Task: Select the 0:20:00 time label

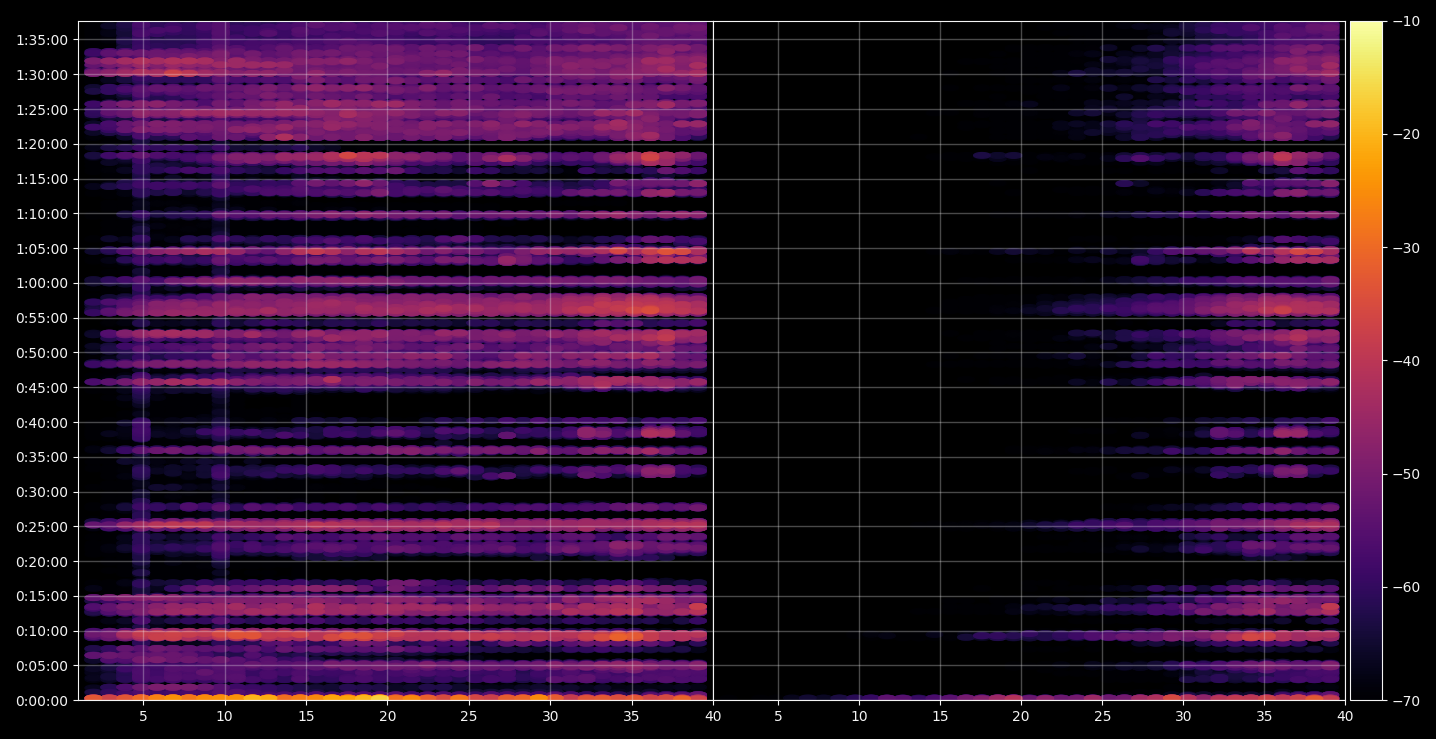Action: pyautogui.click(x=42, y=562)
